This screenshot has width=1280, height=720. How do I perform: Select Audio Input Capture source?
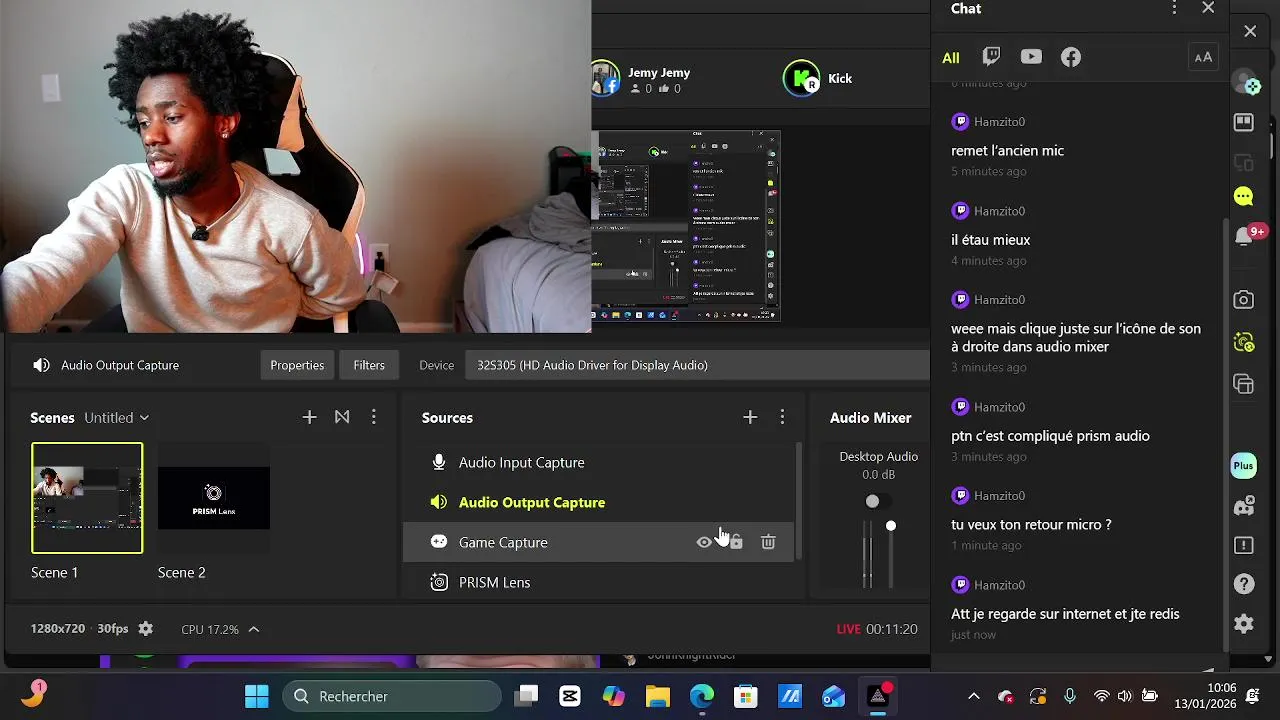[x=598, y=462]
